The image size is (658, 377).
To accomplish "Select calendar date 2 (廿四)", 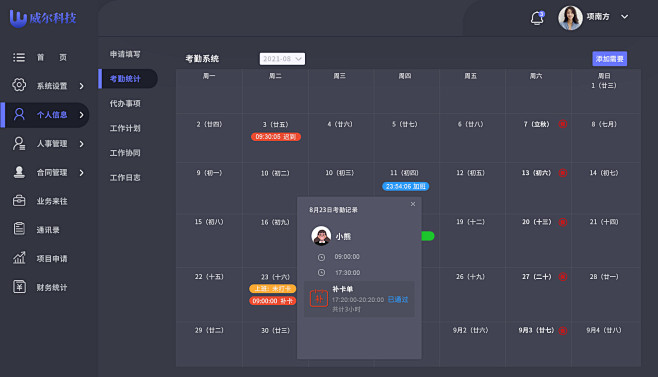I will coord(209,124).
